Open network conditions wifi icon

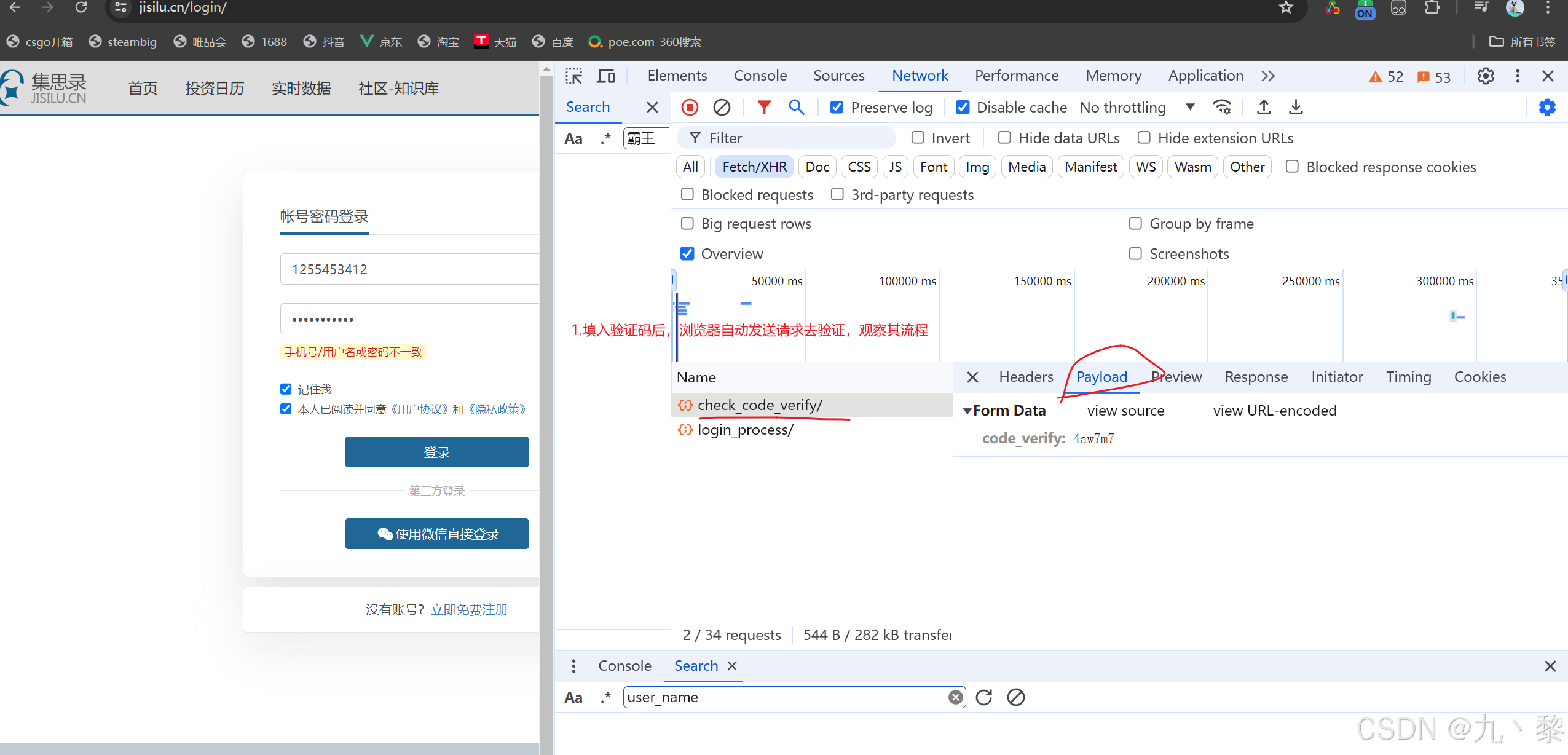(1222, 108)
